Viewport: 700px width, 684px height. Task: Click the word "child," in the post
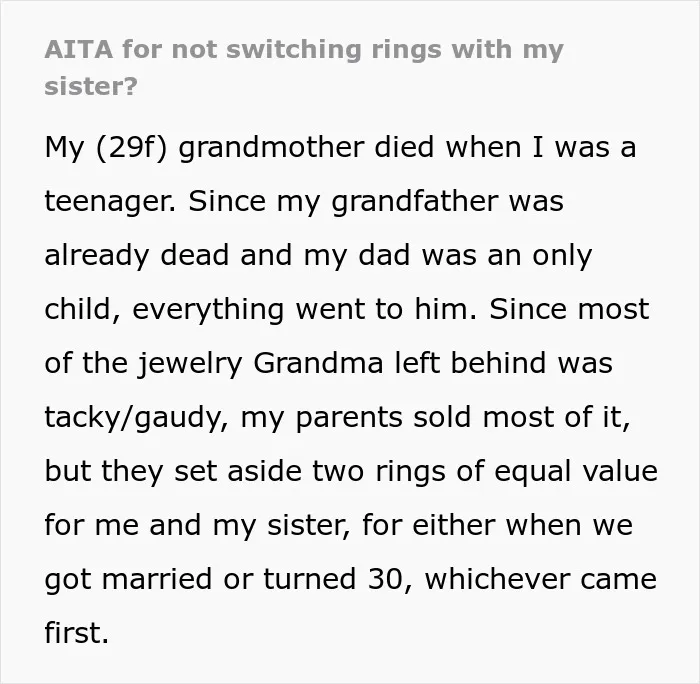click(x=83, y=309)
